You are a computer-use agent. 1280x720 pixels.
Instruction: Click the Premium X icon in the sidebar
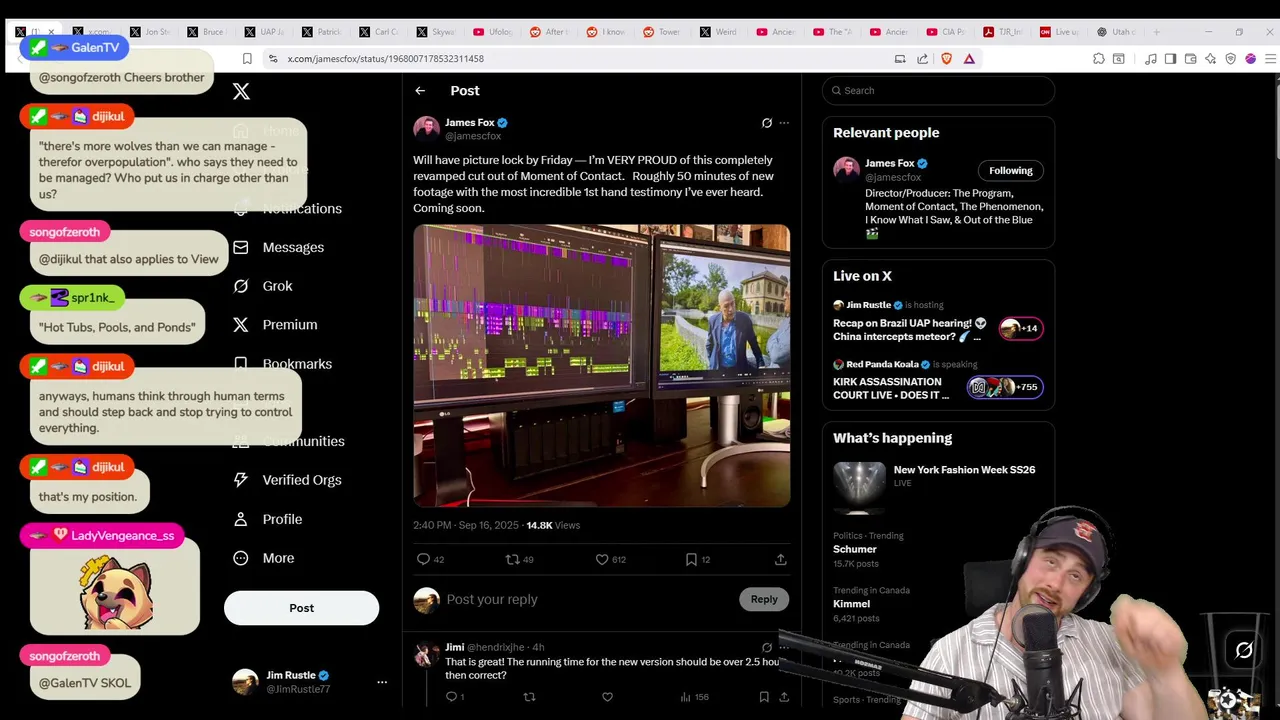point(240,325)
